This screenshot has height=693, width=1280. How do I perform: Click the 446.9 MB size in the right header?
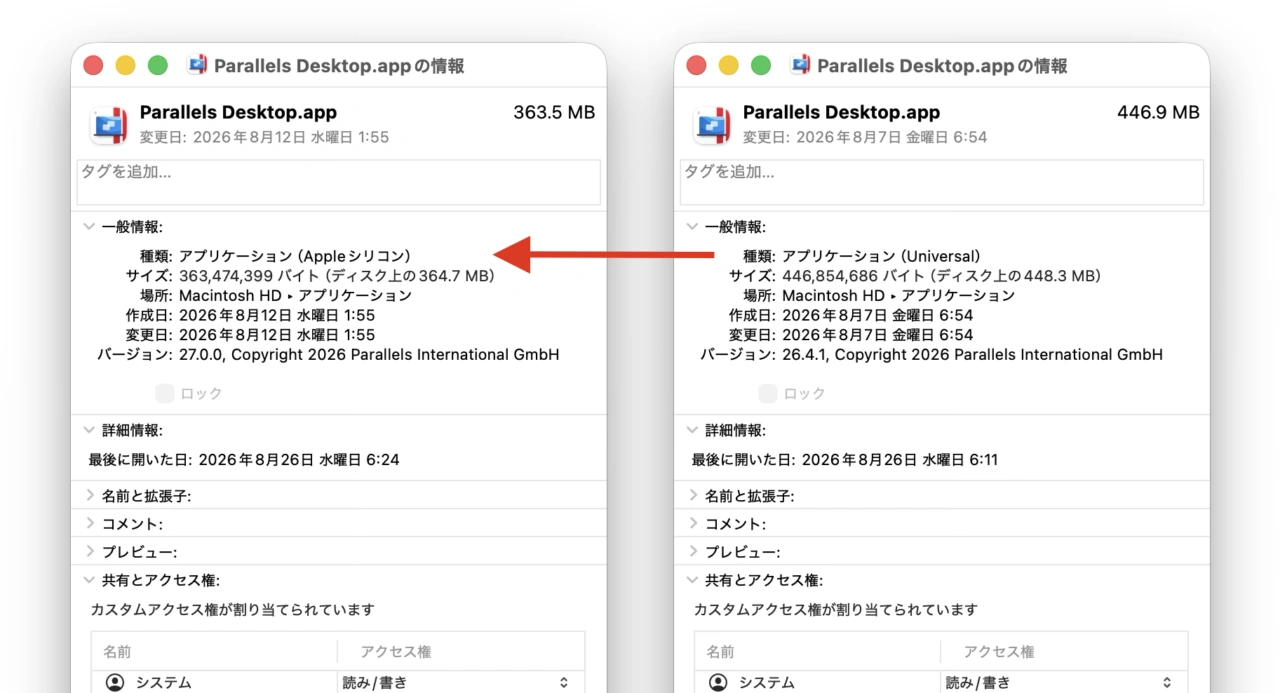point(1158,112)
